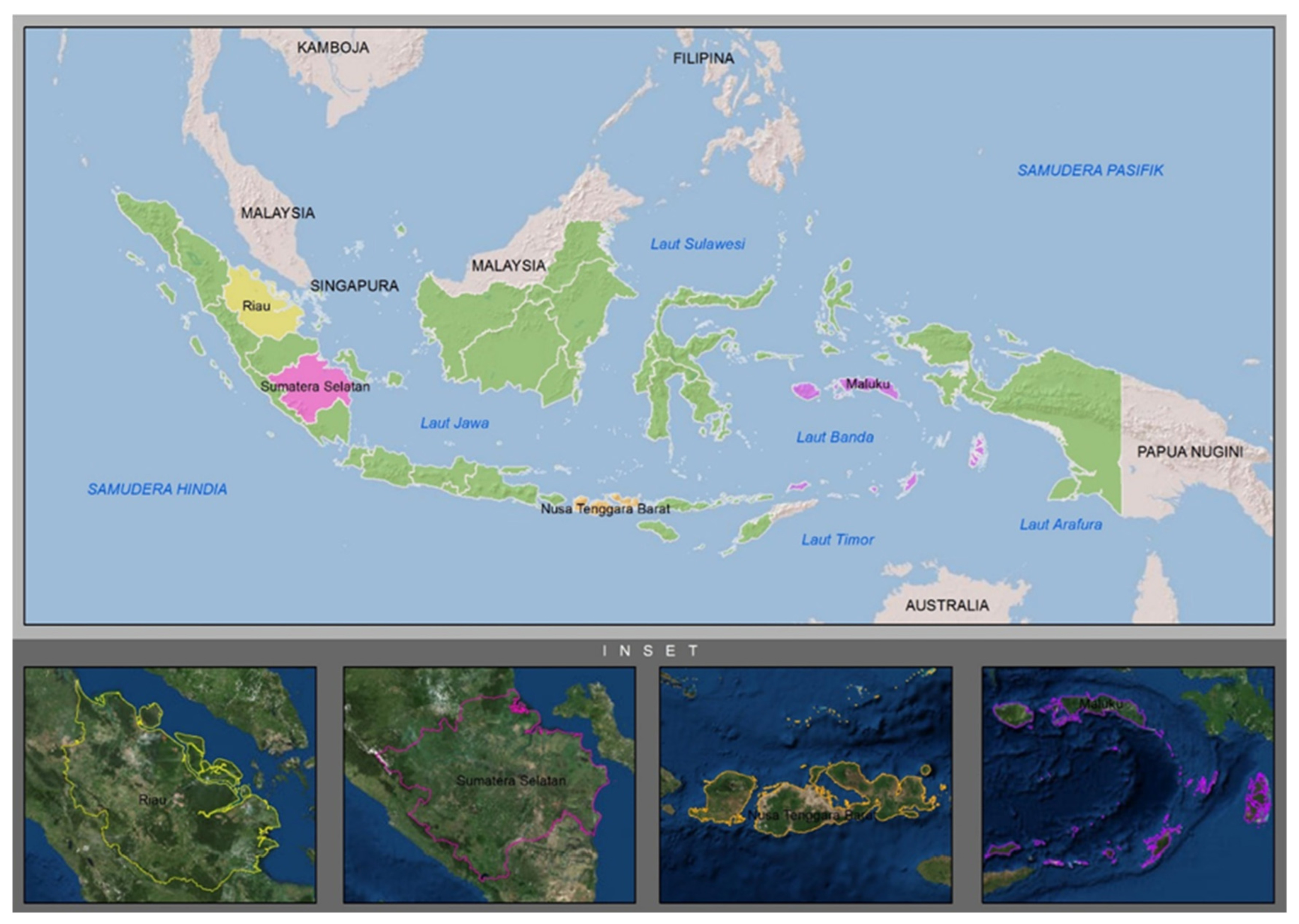
Task: Click the SINGAPURA label
Action: point(354,285)
